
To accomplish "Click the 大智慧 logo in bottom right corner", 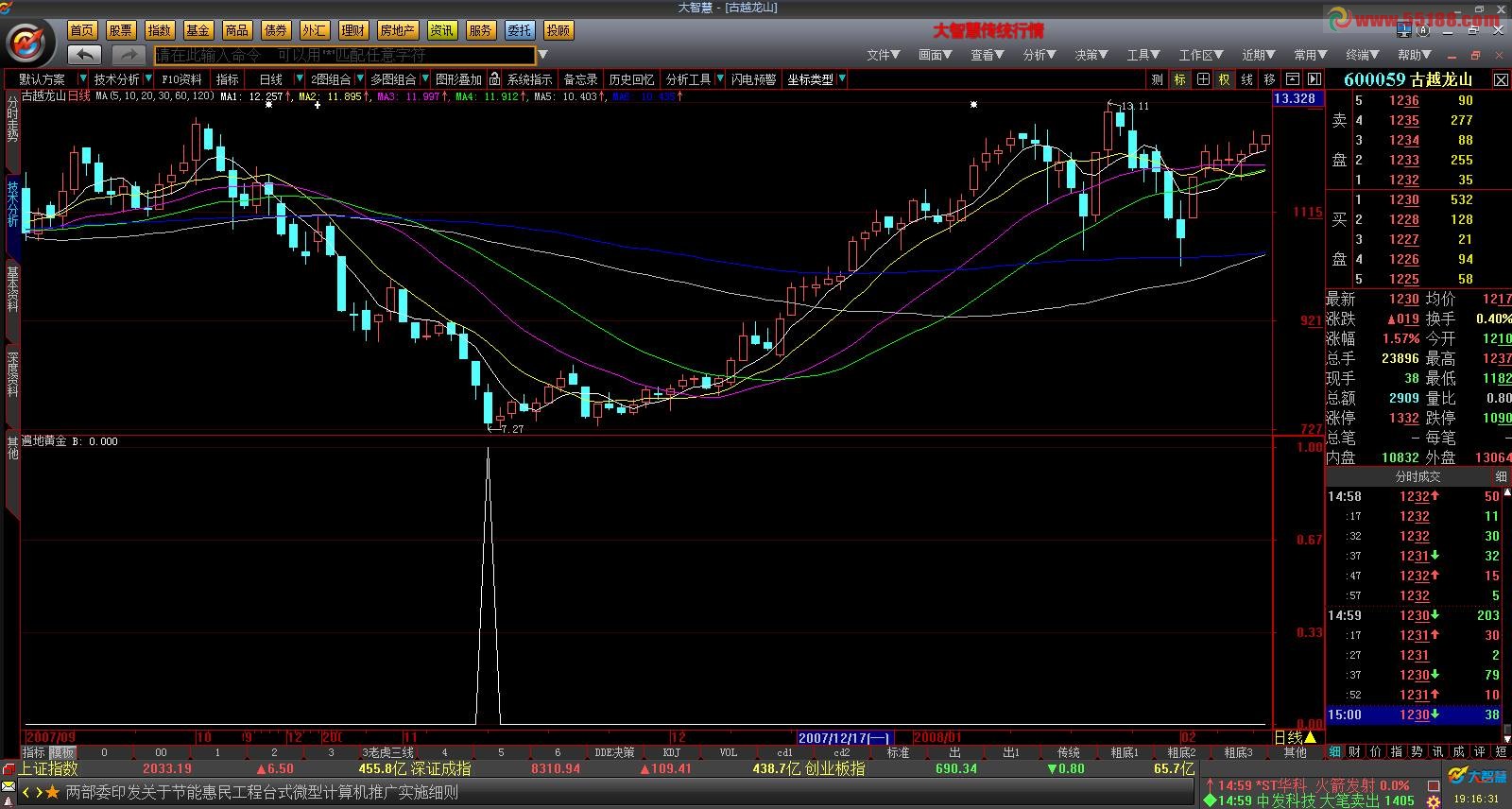I will [x=1479, y=778].
